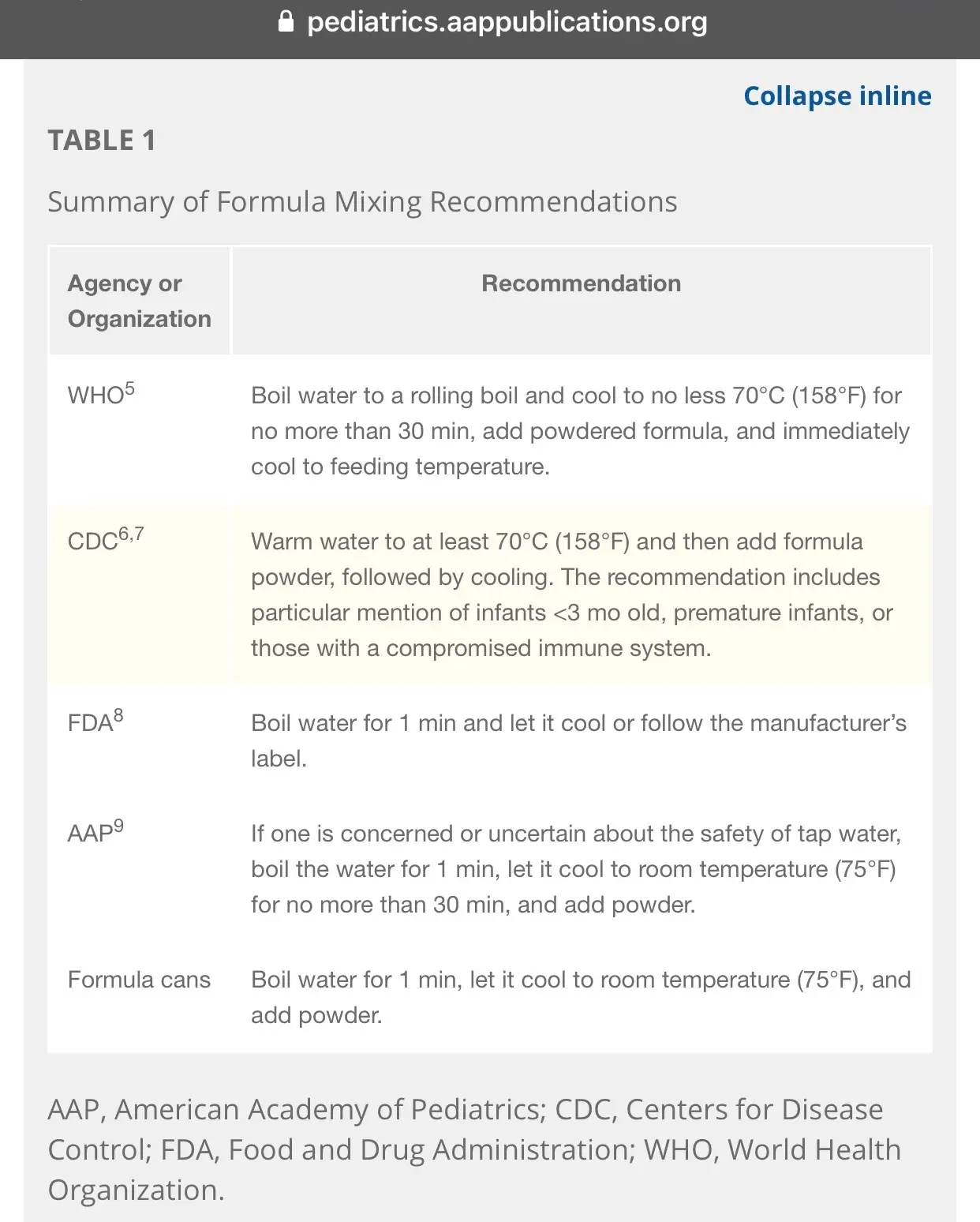Click the table caption Summary of Formula Mixing
Viewport: 980px width, 1222px height.
tap(362, 202)
